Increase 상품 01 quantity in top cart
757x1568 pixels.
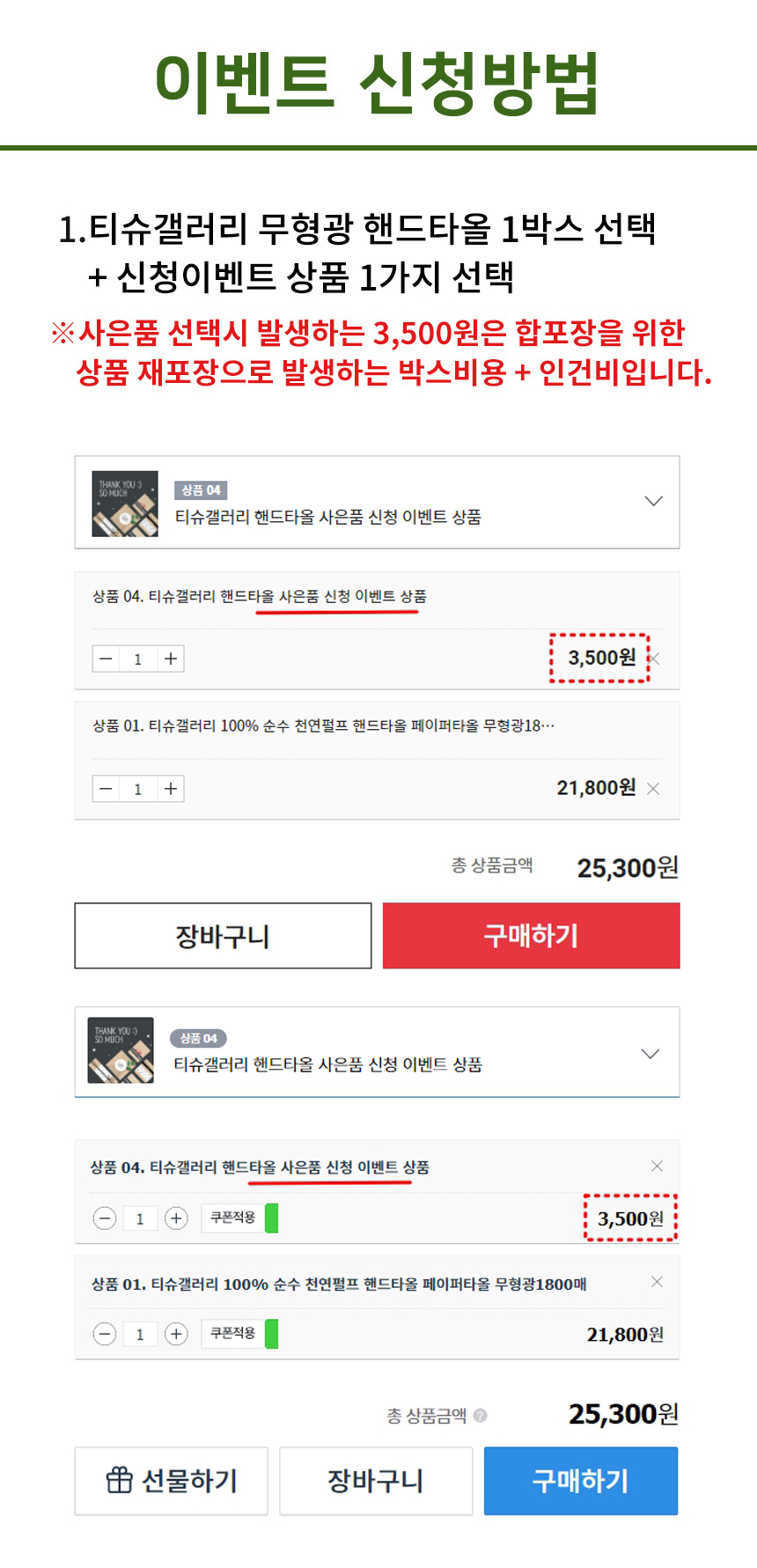[x=171, y=789]
